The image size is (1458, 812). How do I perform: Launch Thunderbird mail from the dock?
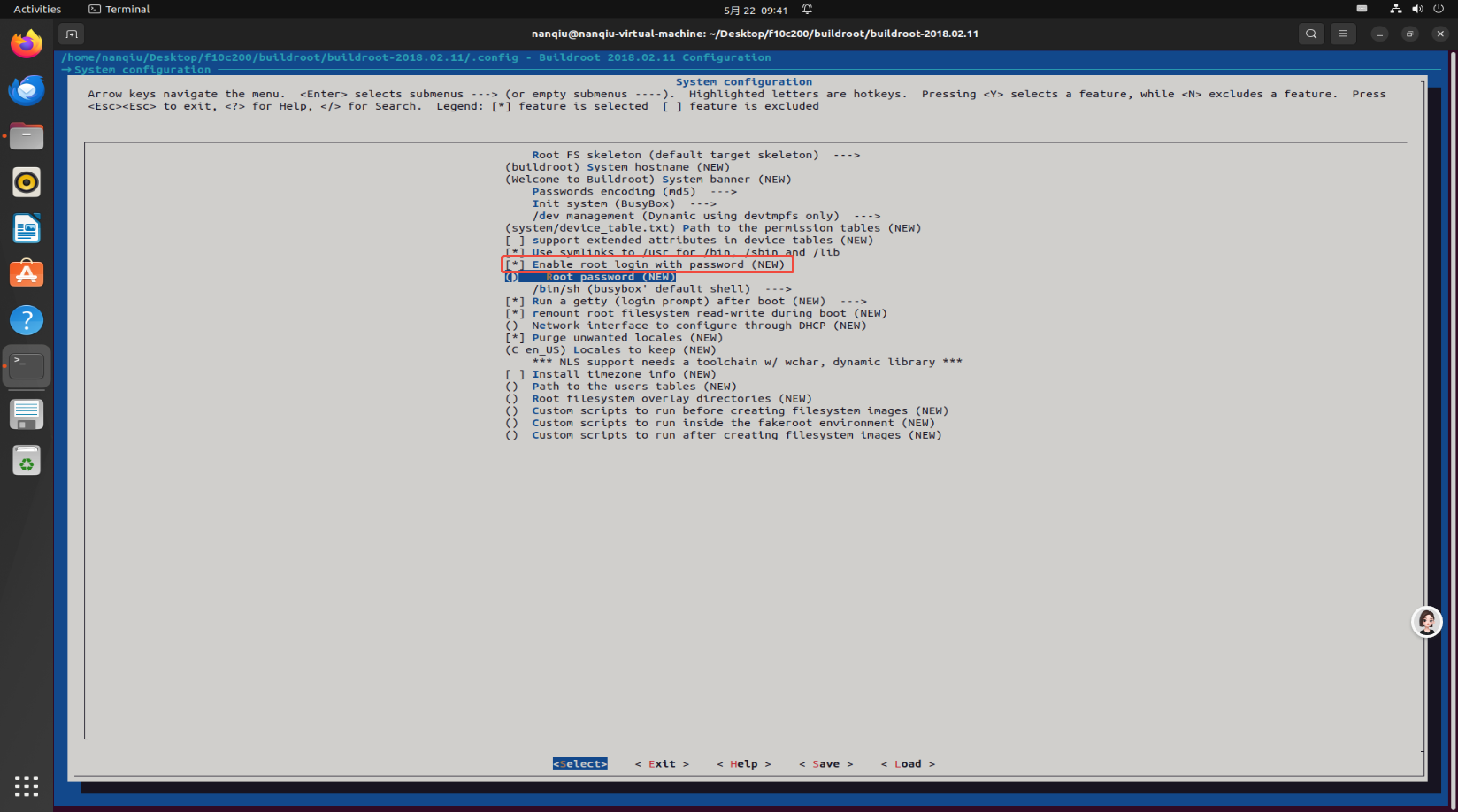(27, 90)
